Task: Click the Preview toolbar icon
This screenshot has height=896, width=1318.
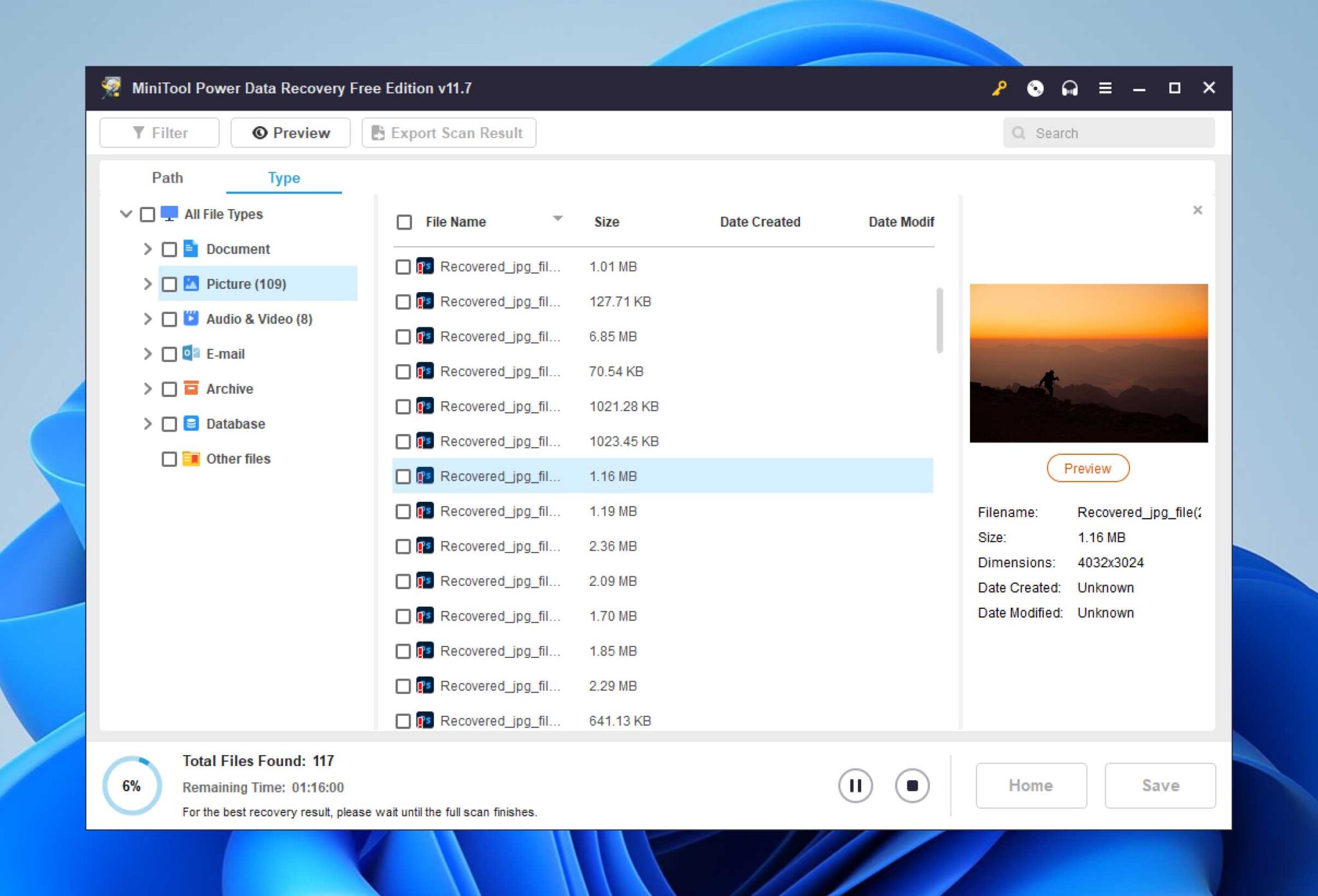Action: (x=259, y=133)
